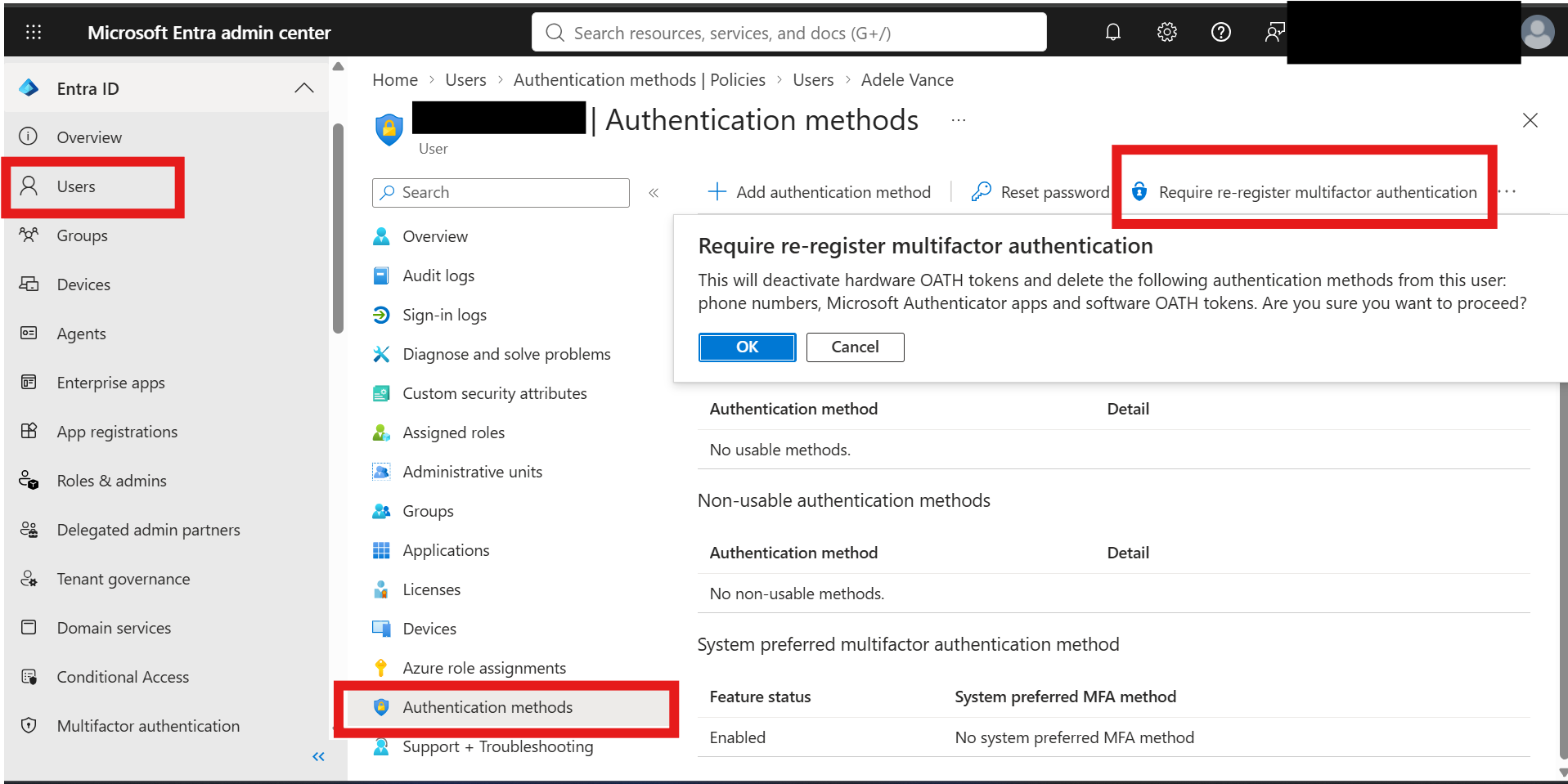Viewport: 1568px width, 784px height.
Task: Click Reset password in the toolbar
Action: (1040, 192)
